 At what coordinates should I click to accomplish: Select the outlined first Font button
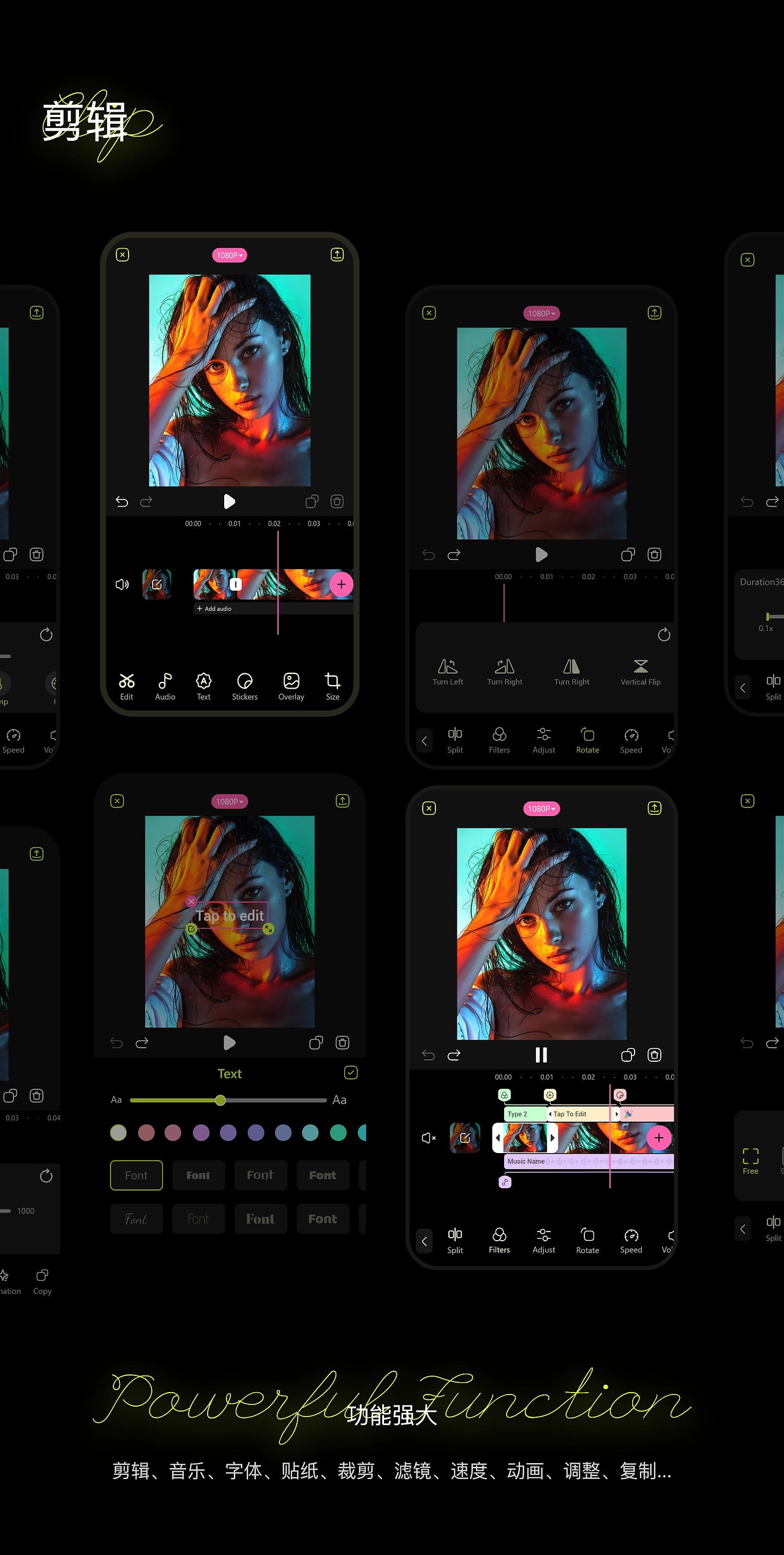click(137, 1175)
